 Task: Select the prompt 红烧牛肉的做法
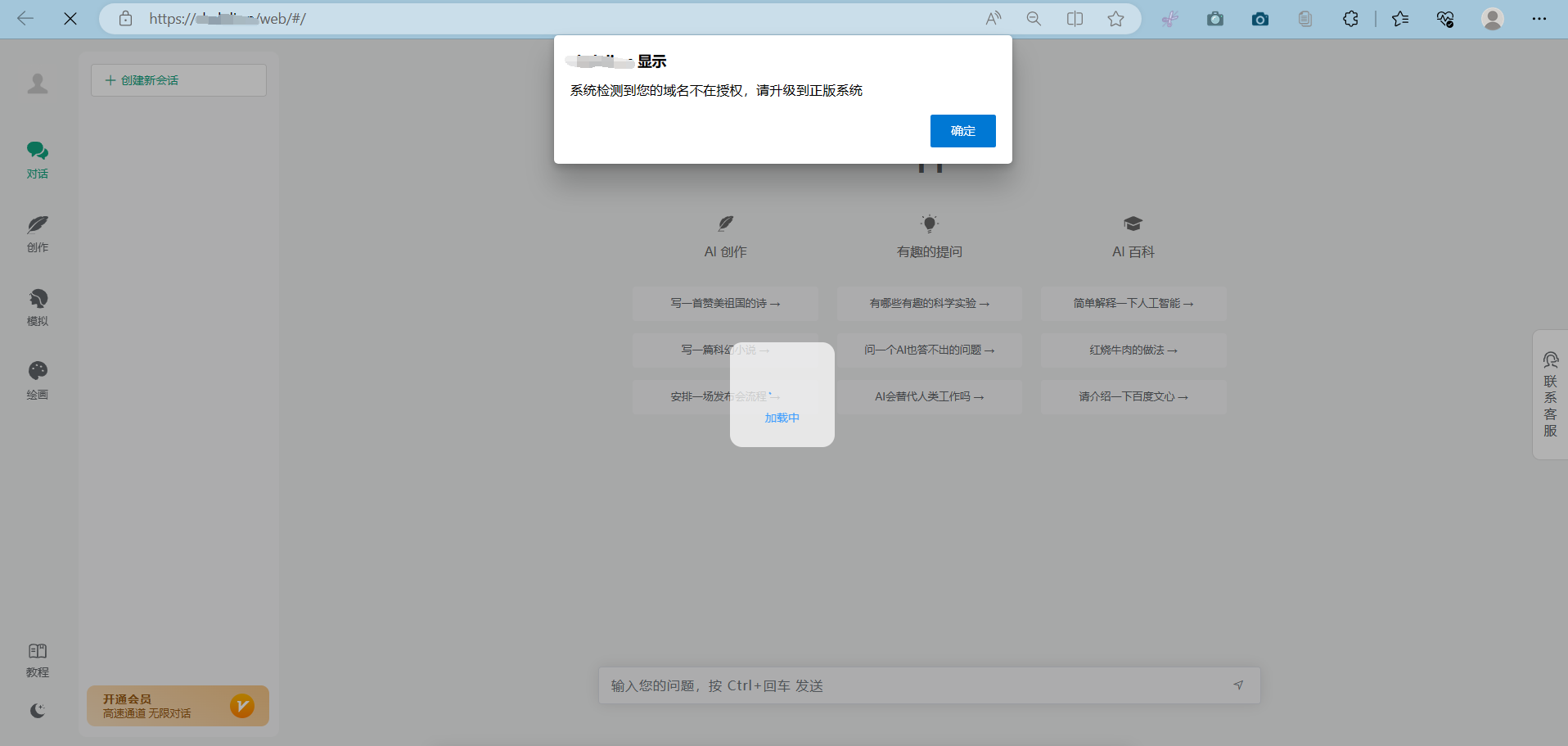(x=1133, y=350)
